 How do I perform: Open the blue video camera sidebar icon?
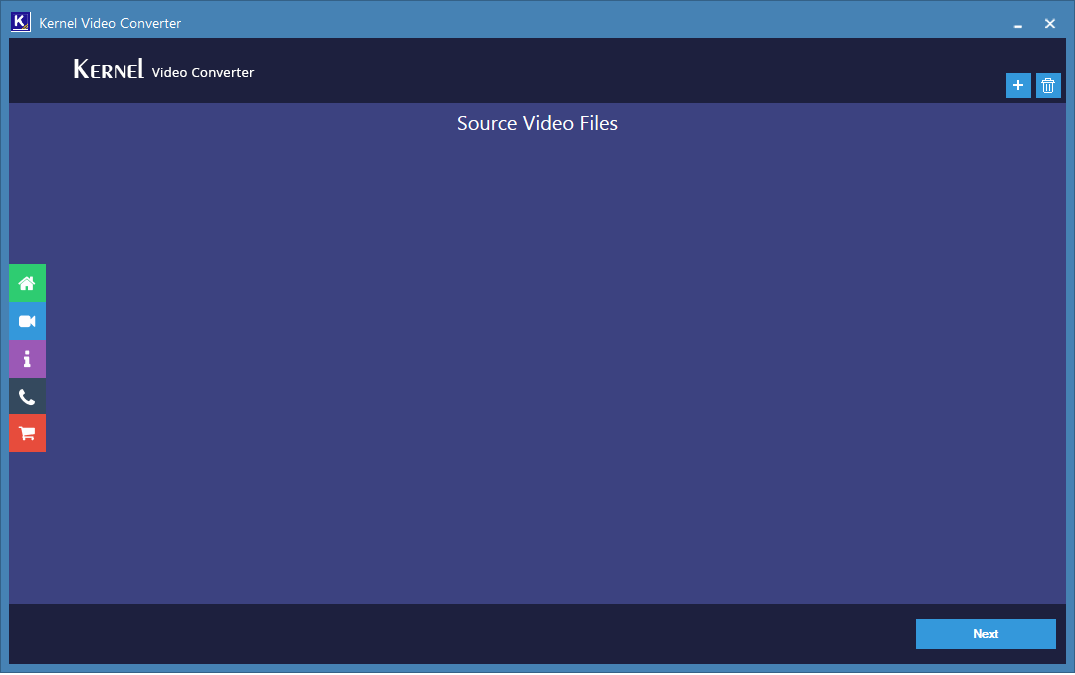coord(27,321)
